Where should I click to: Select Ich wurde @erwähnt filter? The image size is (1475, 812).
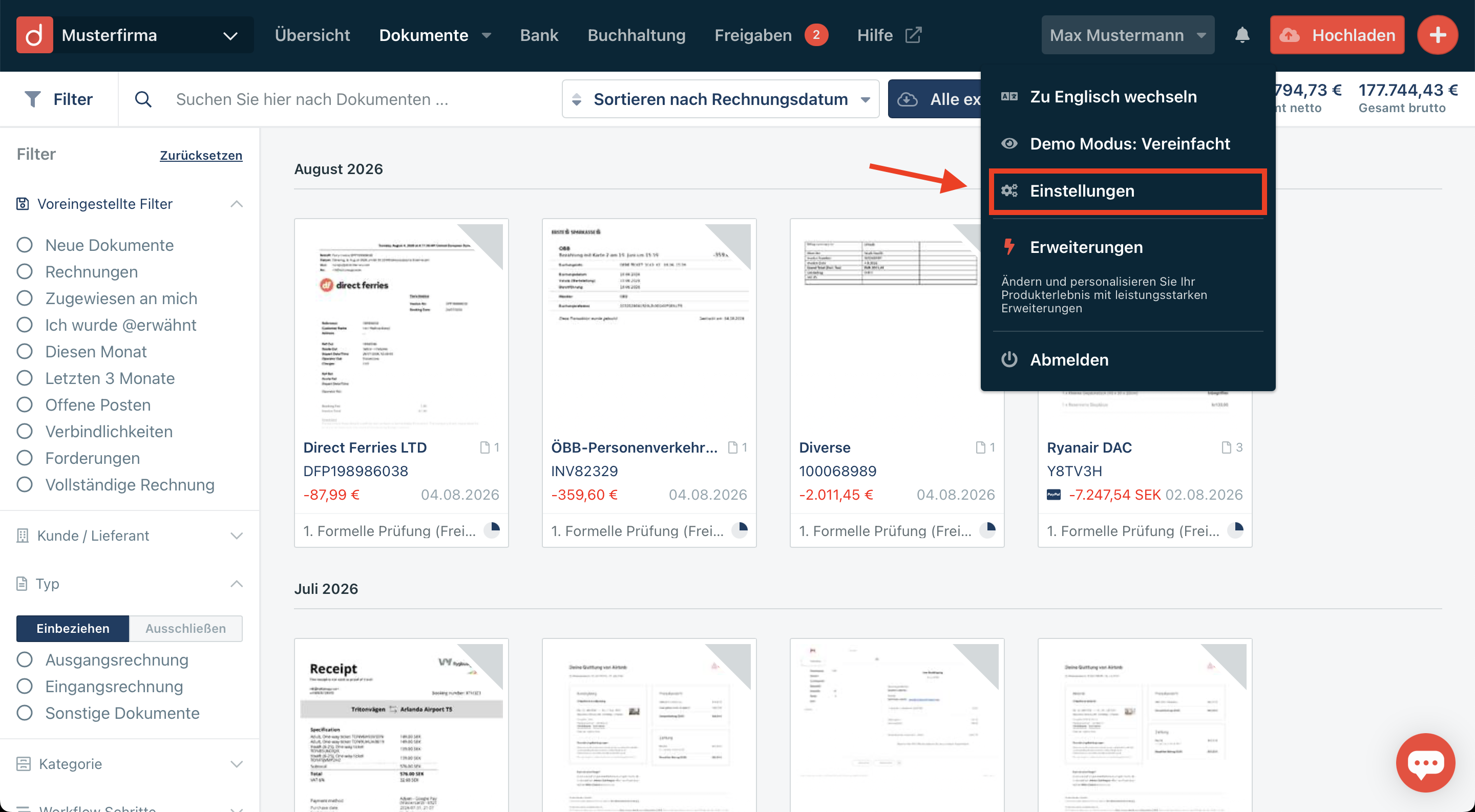click(x=25, y=325)
